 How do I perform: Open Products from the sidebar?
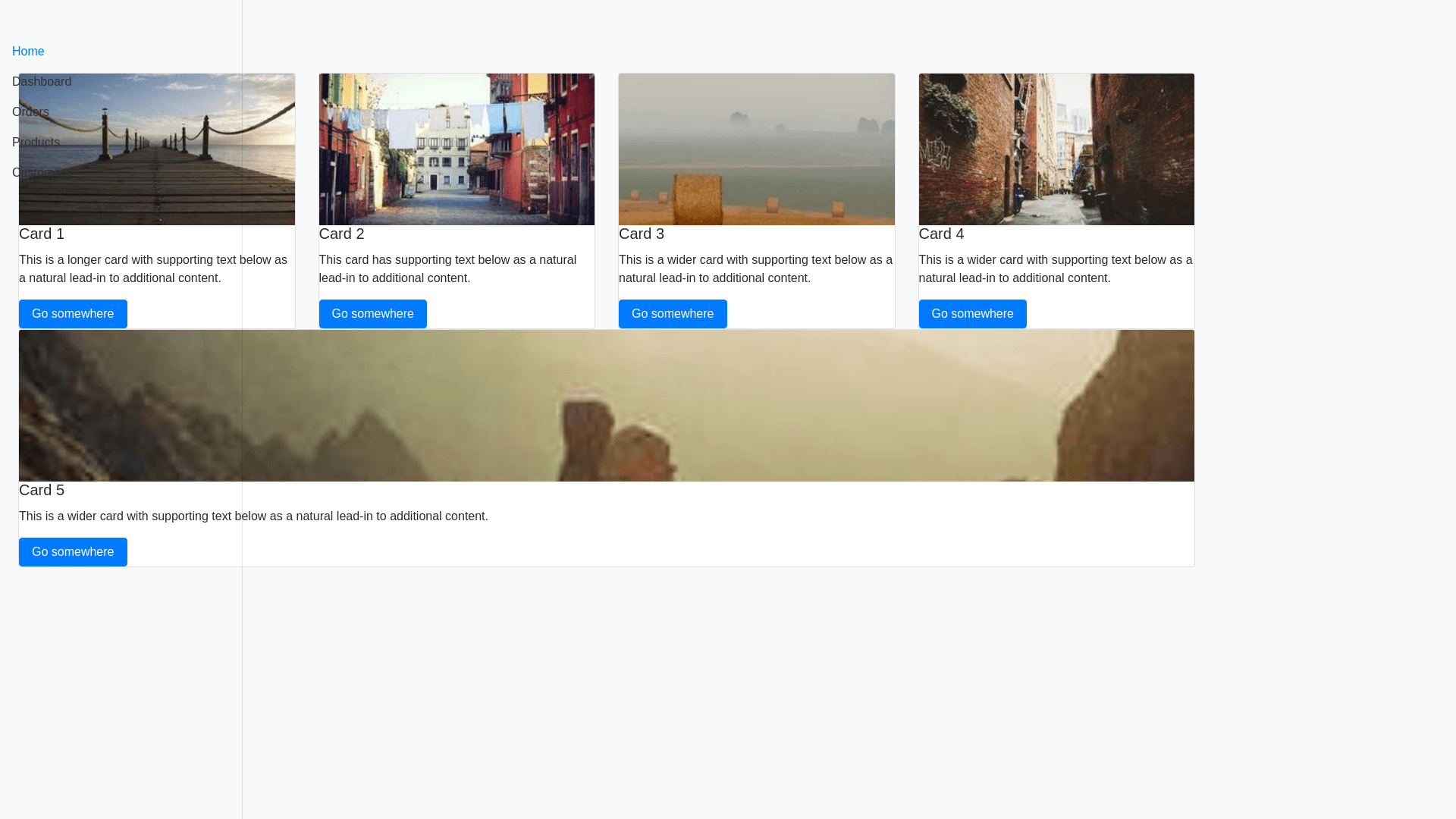click(x=36, y=143)
